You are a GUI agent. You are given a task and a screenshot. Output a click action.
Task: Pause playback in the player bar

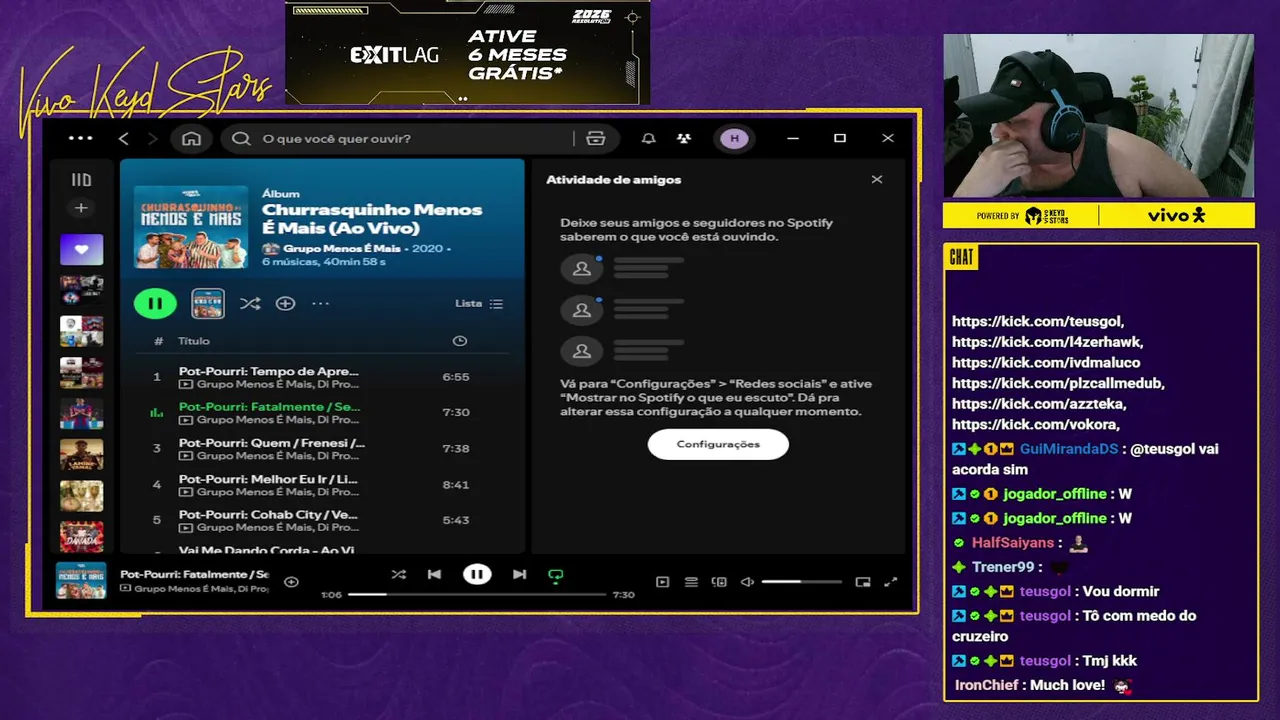click(477, 574)
